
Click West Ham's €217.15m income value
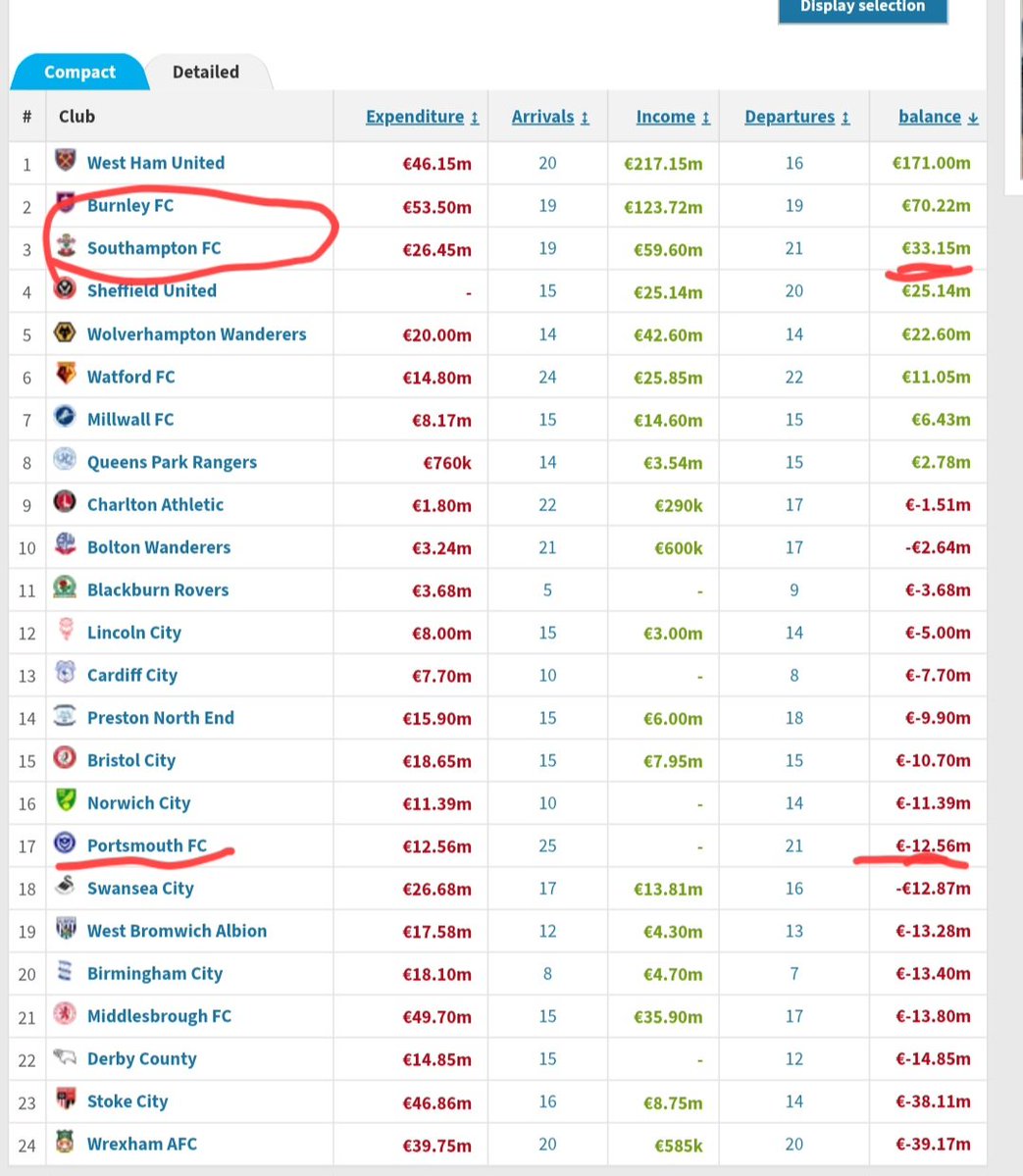pos(663,164)
